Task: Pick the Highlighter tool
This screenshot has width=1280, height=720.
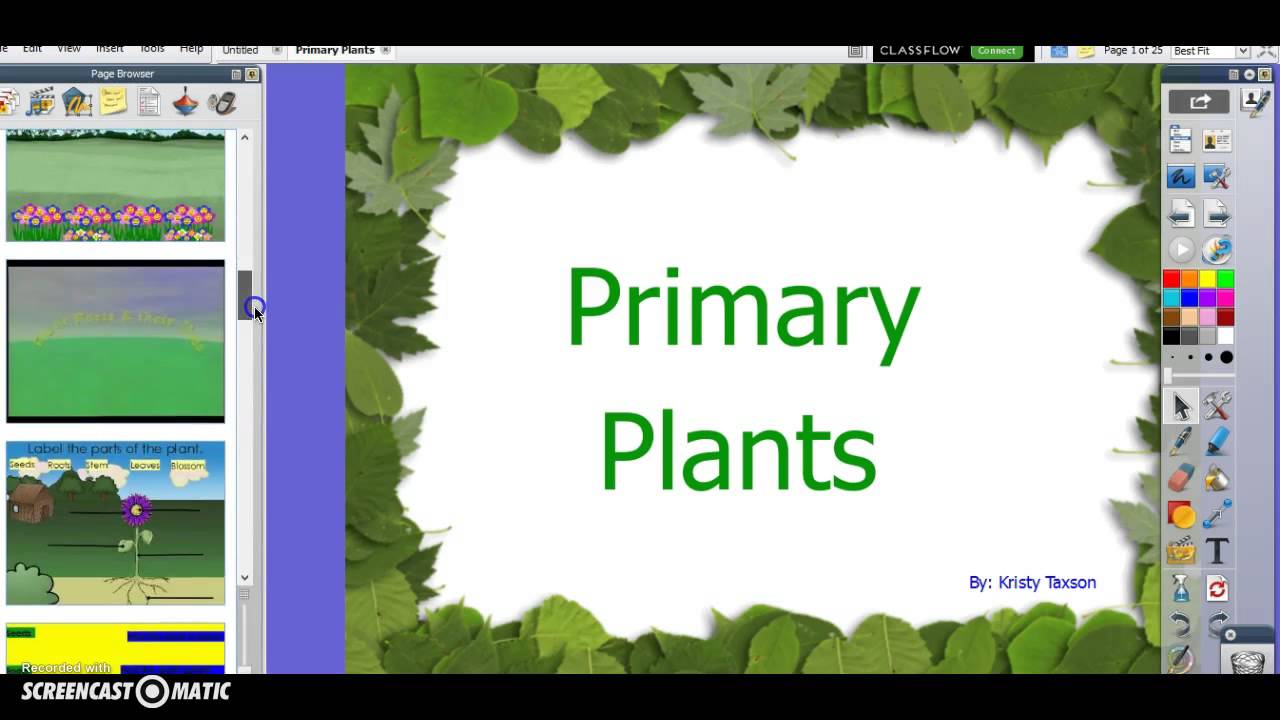Action: 1217,442
